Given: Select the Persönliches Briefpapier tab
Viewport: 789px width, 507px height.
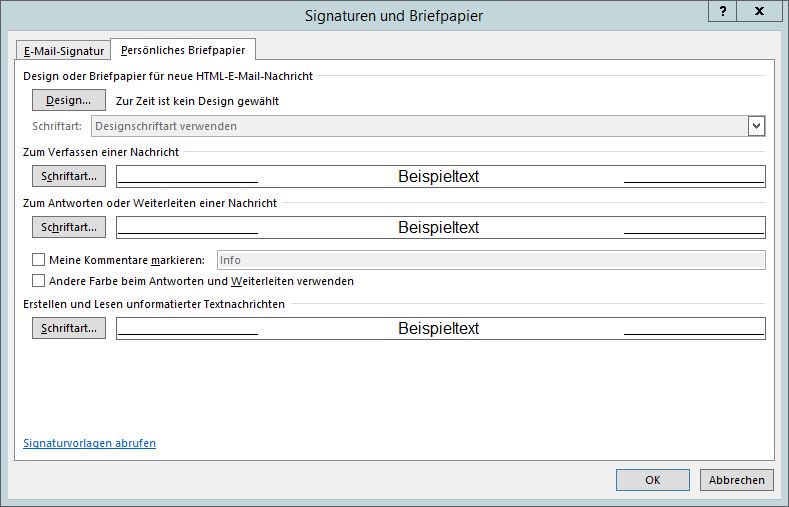Looking at the screenshot, I should 182,49.
